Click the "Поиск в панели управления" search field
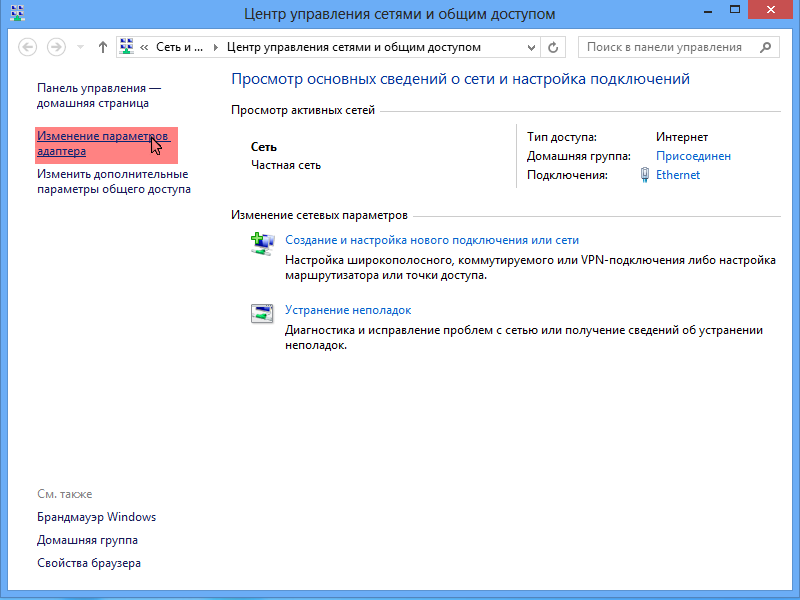The width and height of the screenshot is (800, 600). pyautogui.click(x=664, y=47)
